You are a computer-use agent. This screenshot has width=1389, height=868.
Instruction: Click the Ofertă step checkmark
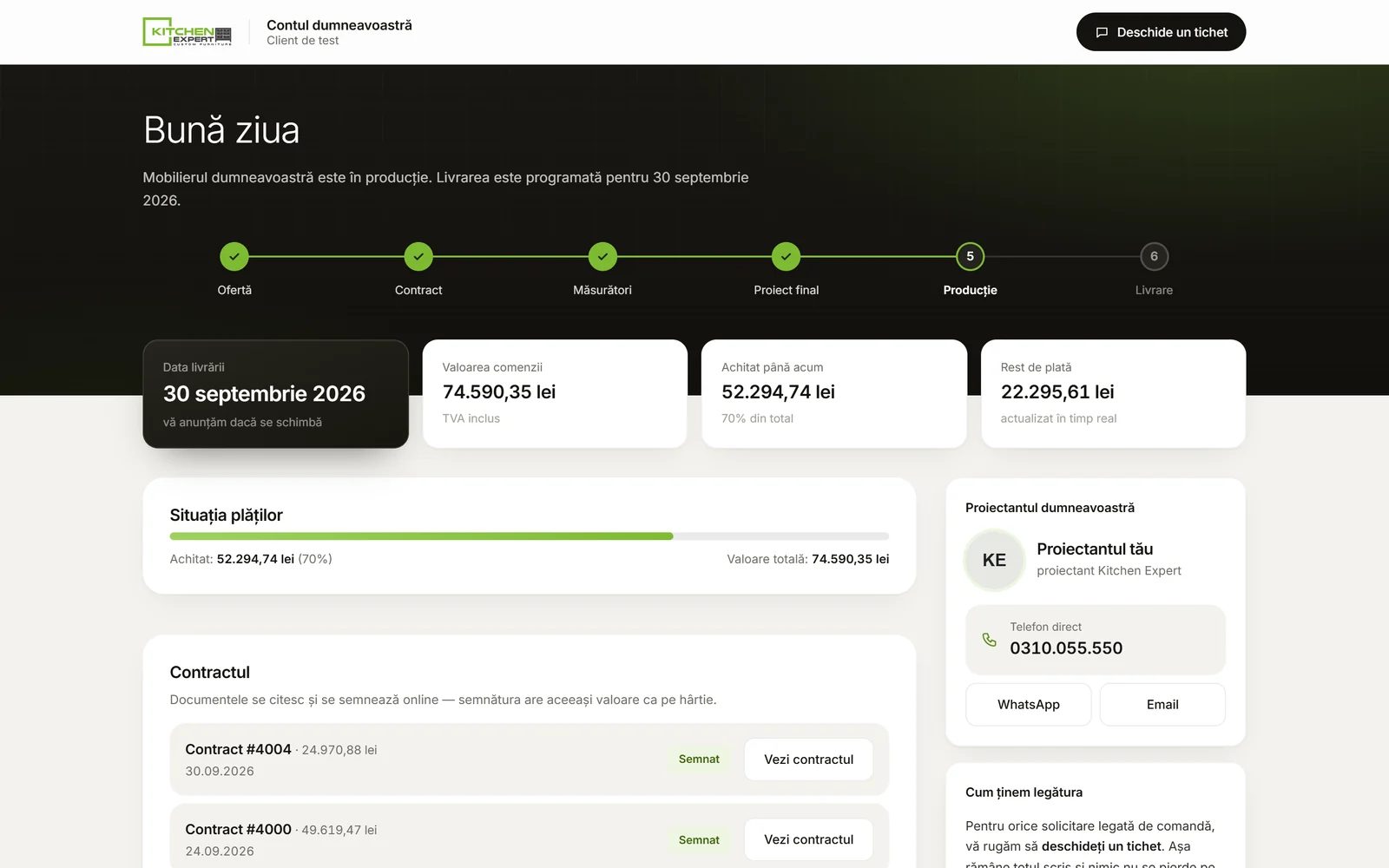point(234,256)
